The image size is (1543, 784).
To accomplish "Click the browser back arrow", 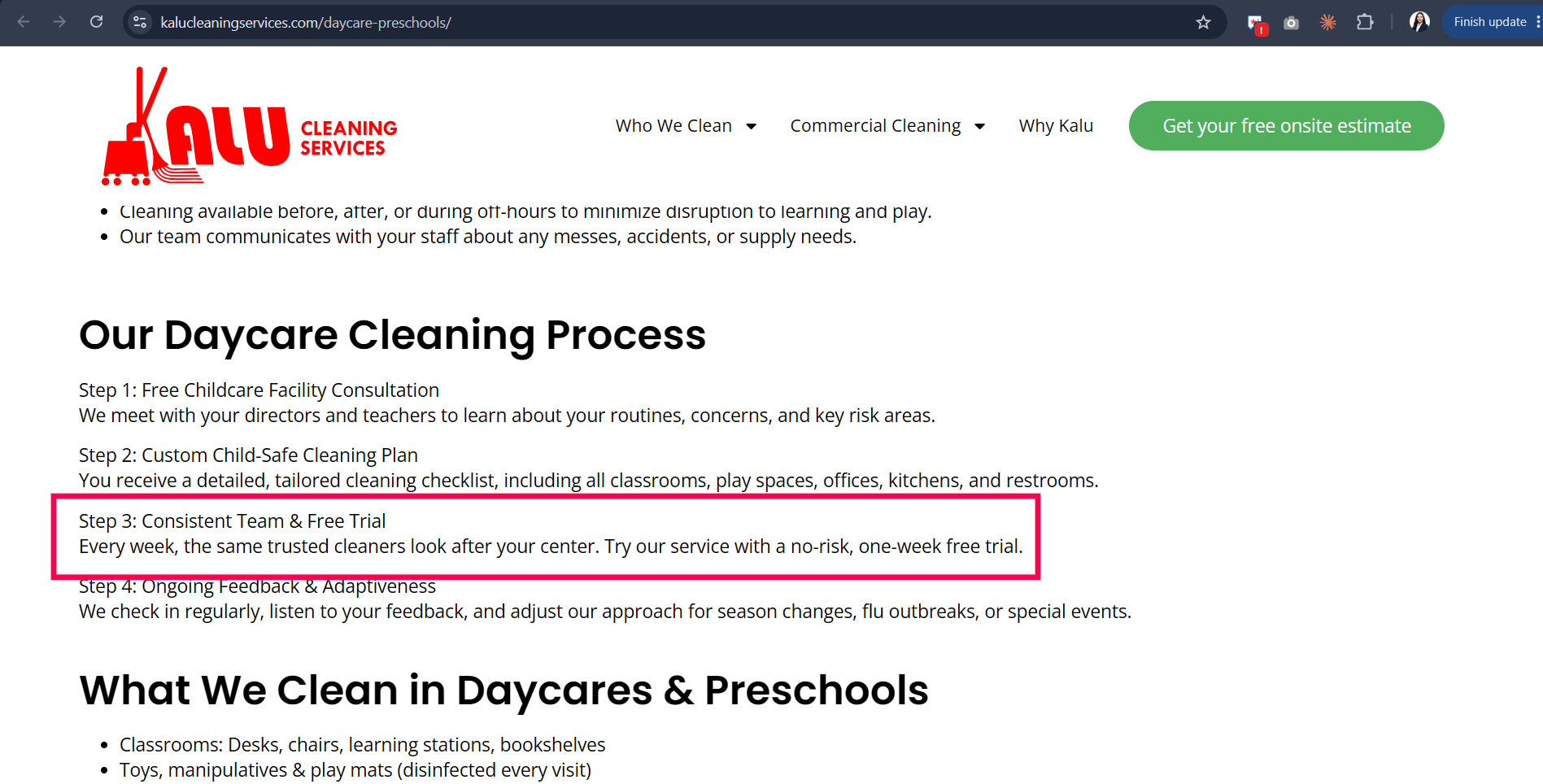I will tap(24, 22).
